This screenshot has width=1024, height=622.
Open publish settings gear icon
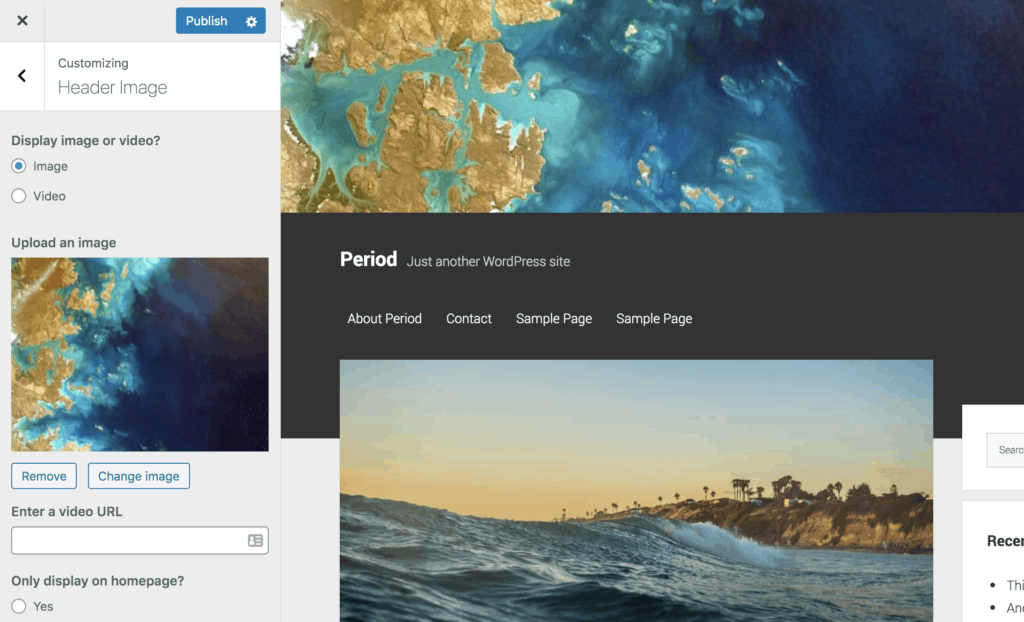click(x=251, y=22)
